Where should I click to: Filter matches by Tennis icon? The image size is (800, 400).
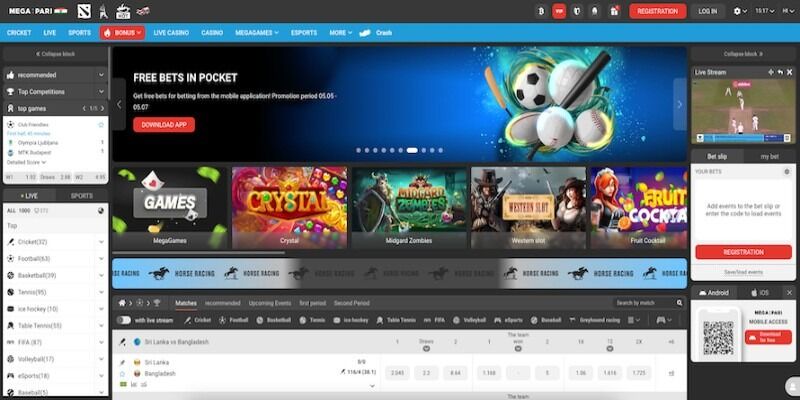303,320
